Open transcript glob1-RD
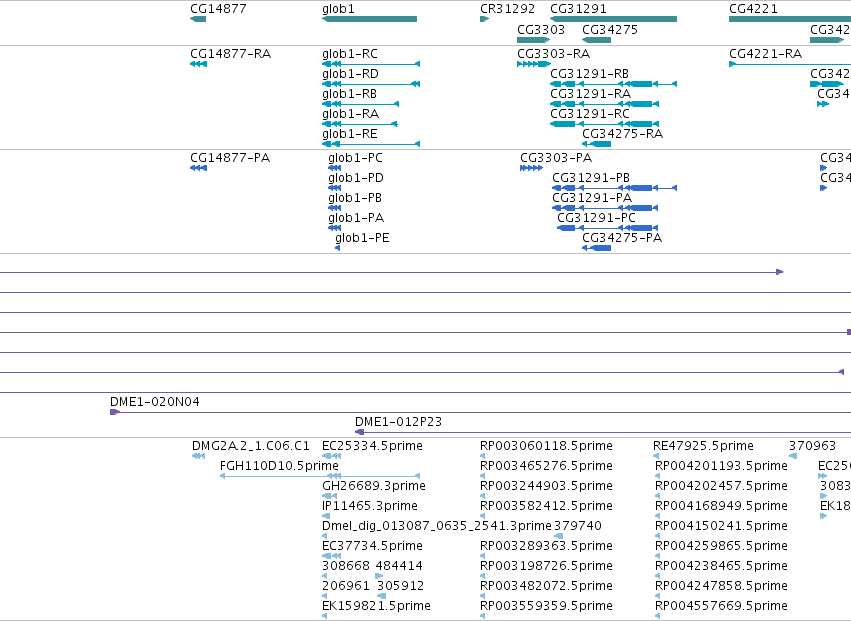851x621 pixels. click(351, 74)
